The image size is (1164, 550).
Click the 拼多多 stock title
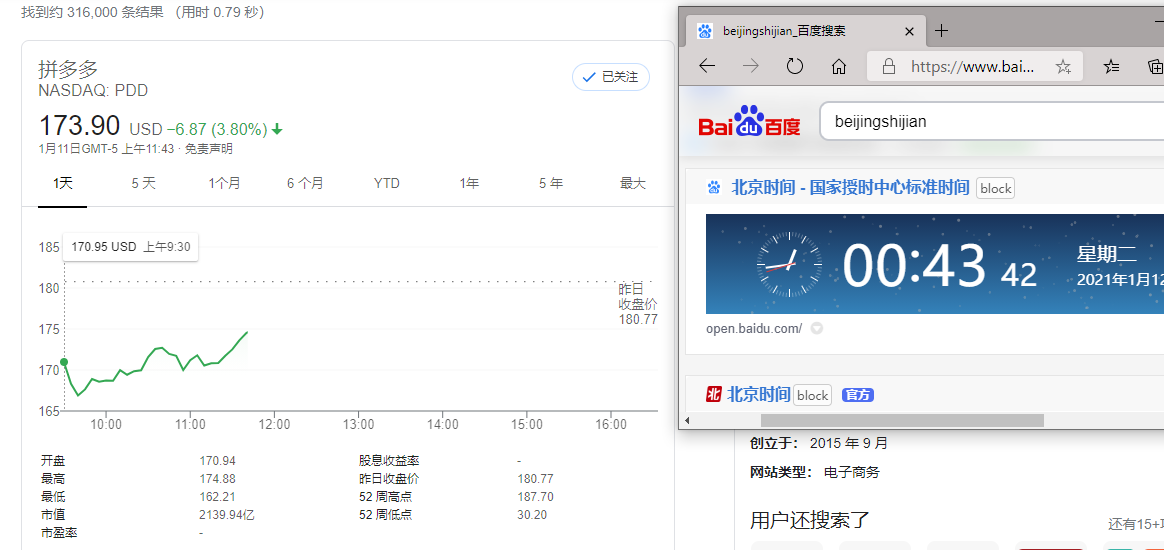click(68, 69)
